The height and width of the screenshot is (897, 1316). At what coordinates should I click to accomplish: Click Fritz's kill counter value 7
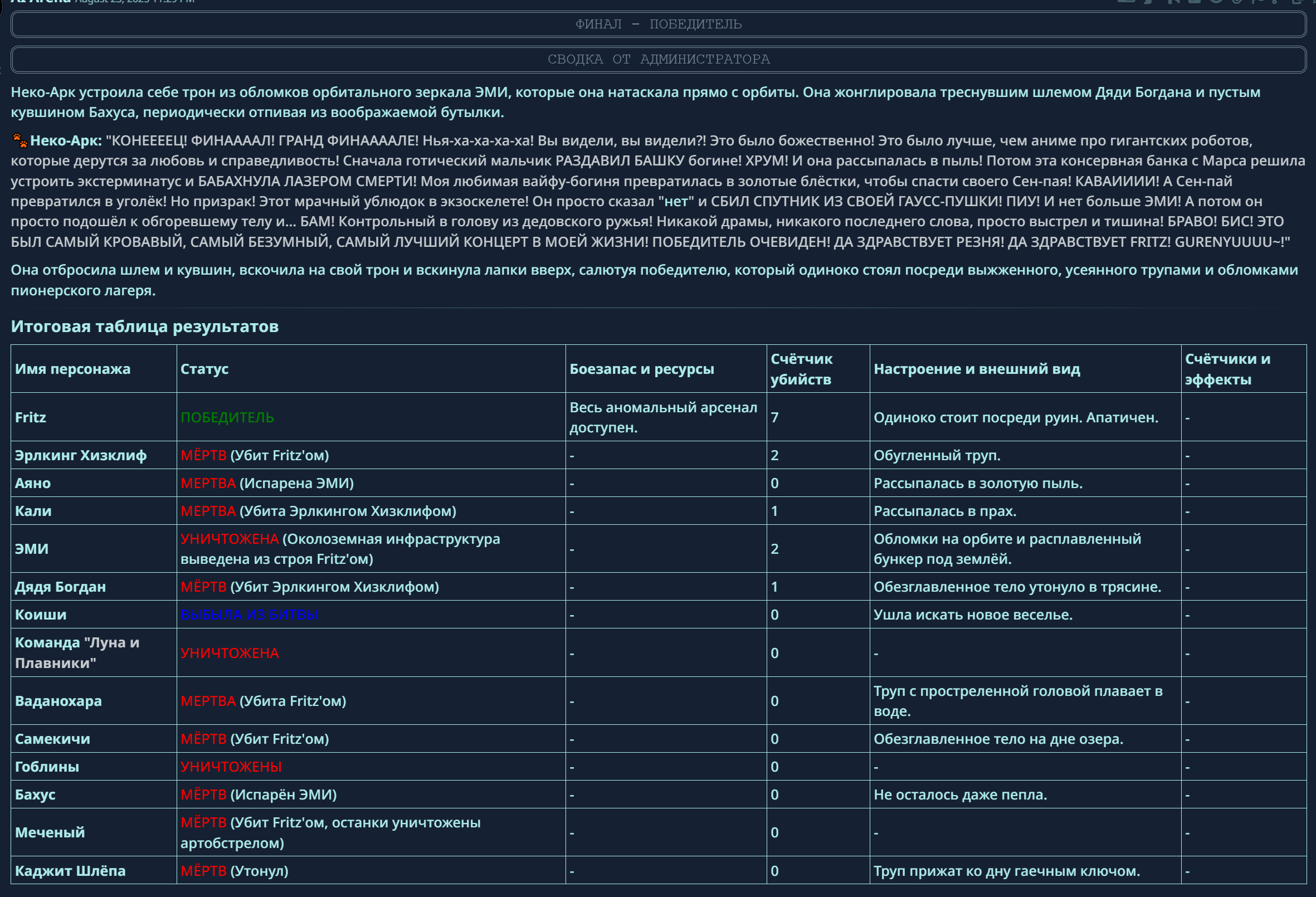coord(774,418)
